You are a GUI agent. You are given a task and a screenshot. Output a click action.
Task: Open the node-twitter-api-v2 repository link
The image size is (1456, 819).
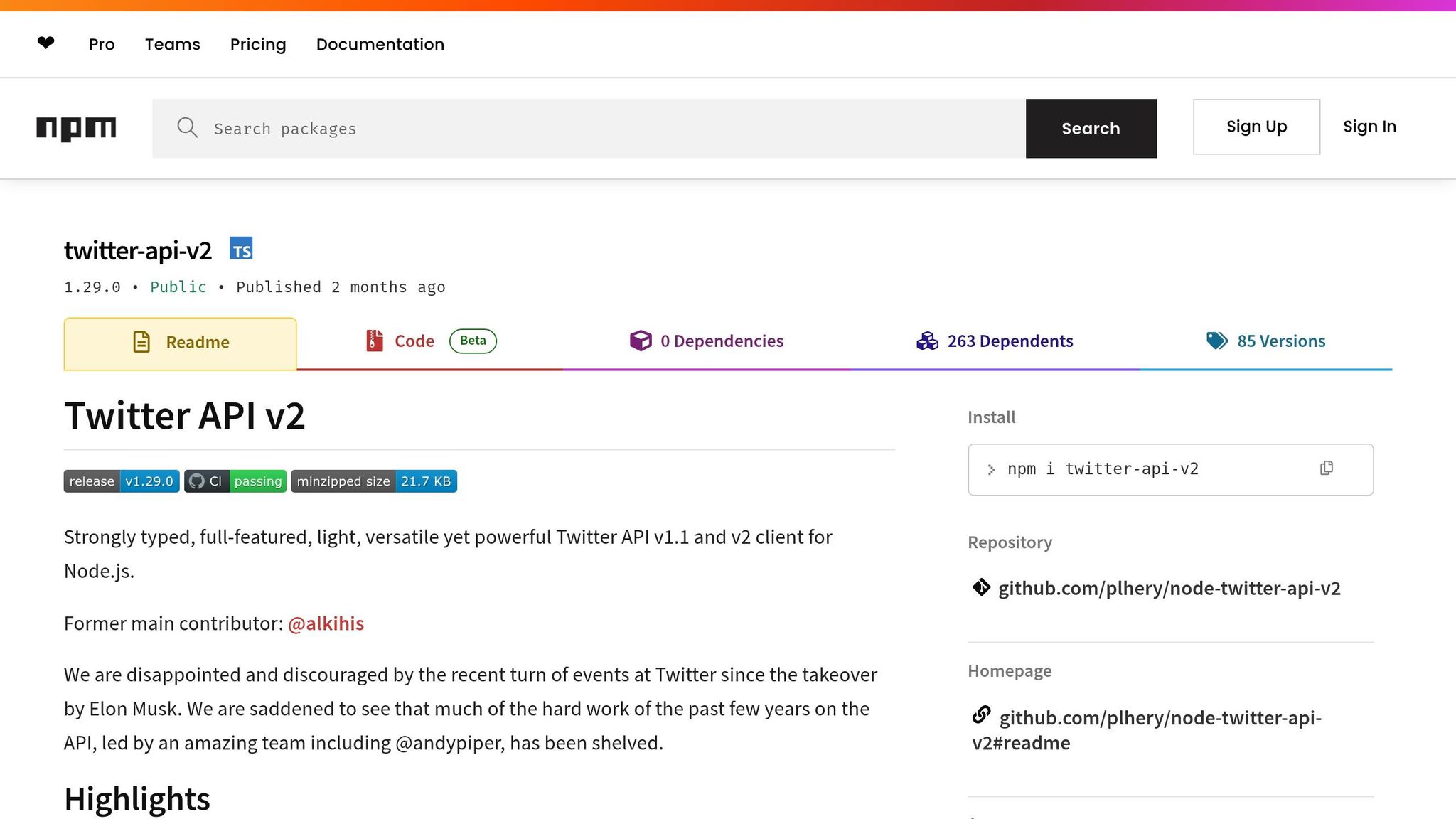coord(1169,588)
